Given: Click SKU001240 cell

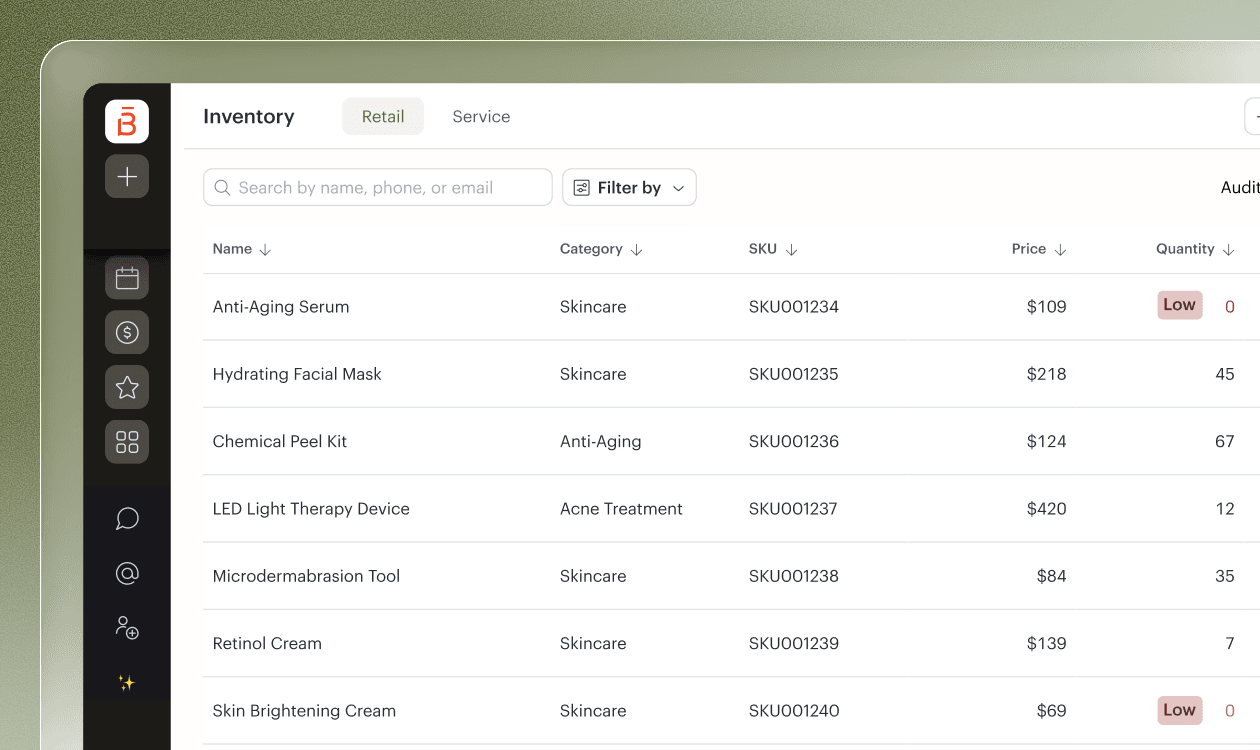Looking at the screenshot, I should coord(794,711).
